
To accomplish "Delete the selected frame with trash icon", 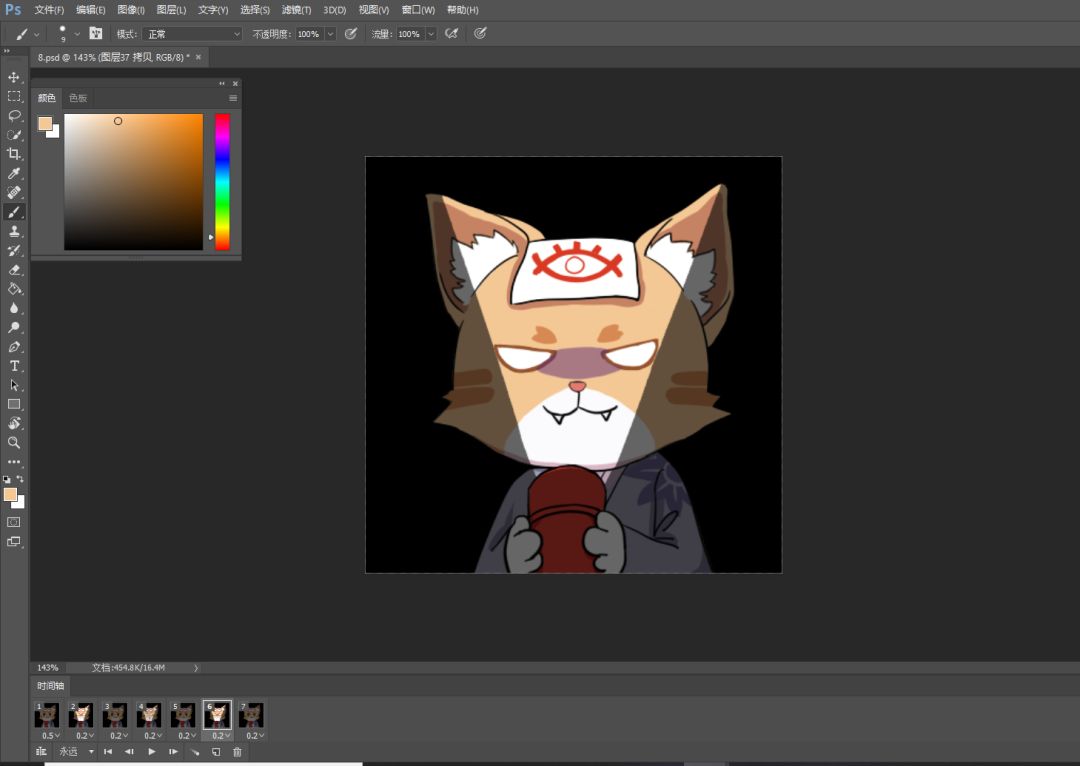I will [x=237, y=752].
